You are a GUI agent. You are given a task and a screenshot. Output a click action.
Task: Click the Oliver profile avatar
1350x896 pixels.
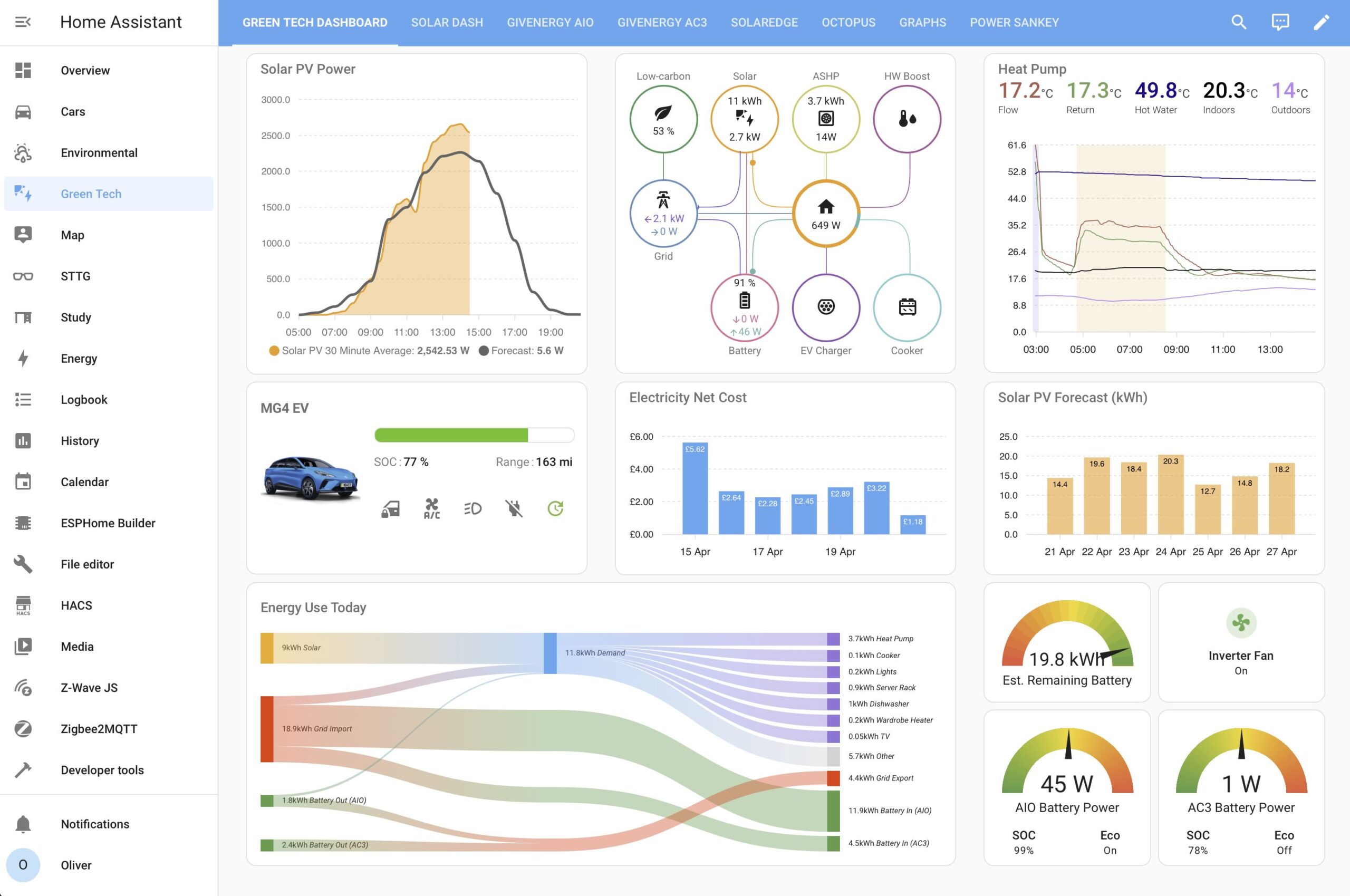[23, 865]
